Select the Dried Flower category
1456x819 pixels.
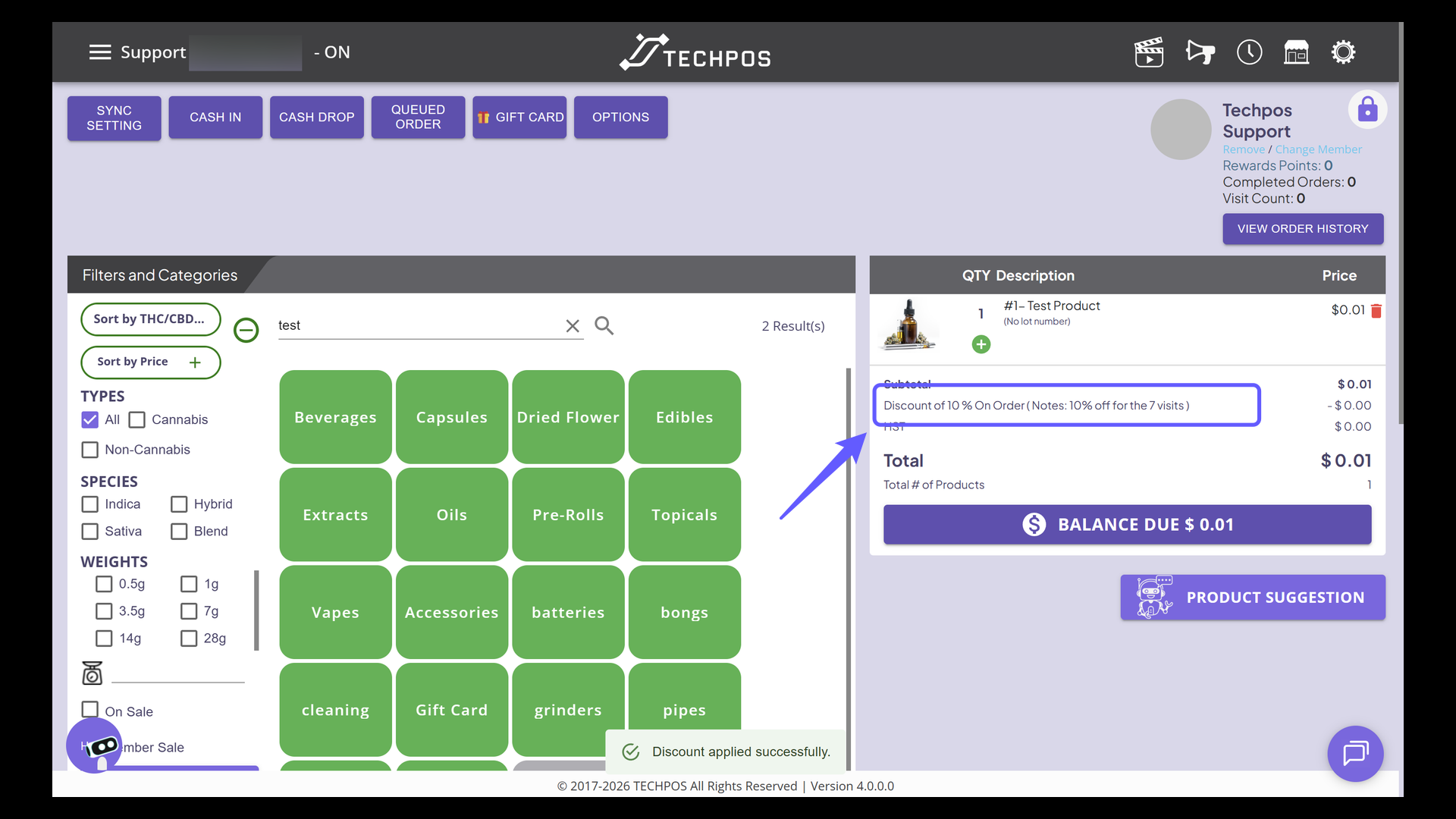coord(568,417)
